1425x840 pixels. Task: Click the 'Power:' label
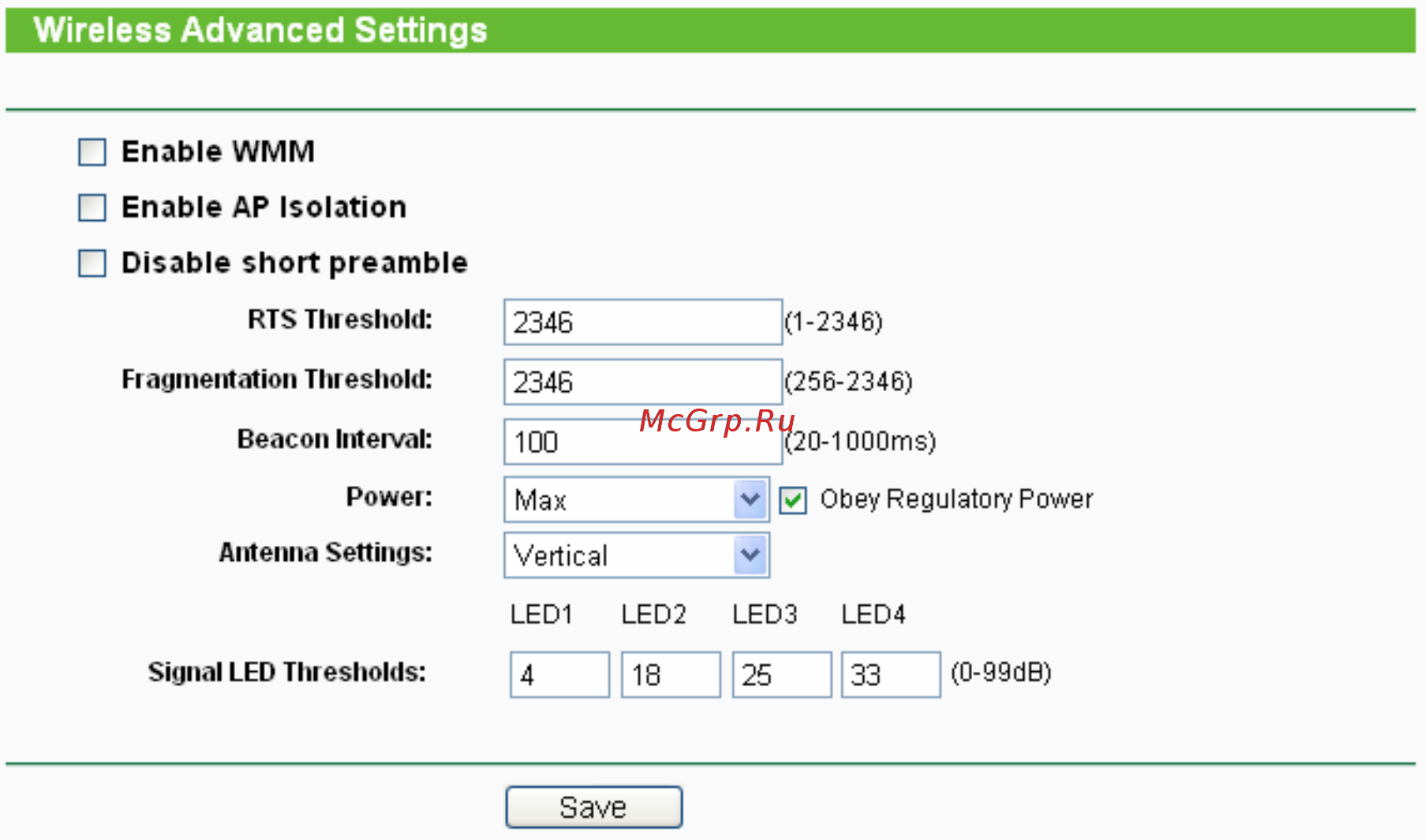[x=390, y=497]
